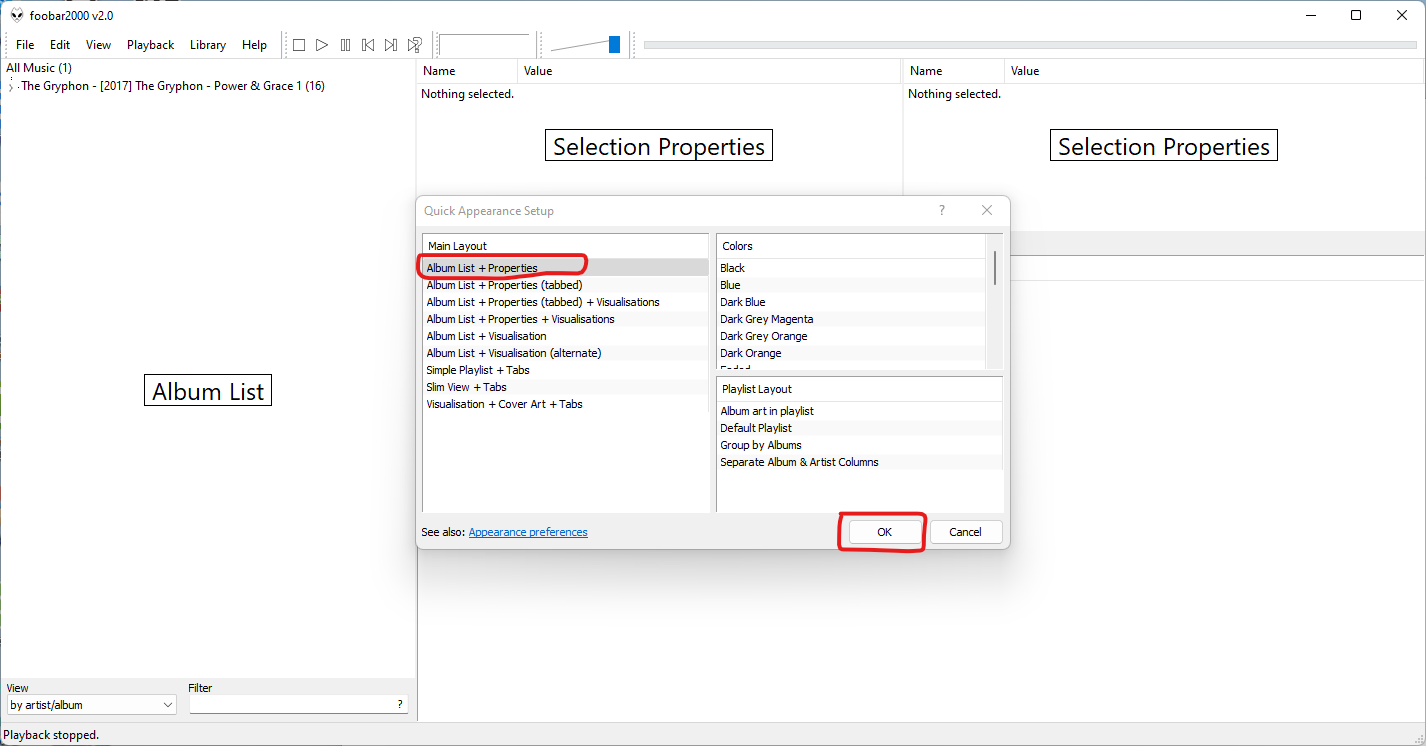Screen dimensions: 1426x746
Task: Minimize the foobar2000 window
Action: [1310, 15]
